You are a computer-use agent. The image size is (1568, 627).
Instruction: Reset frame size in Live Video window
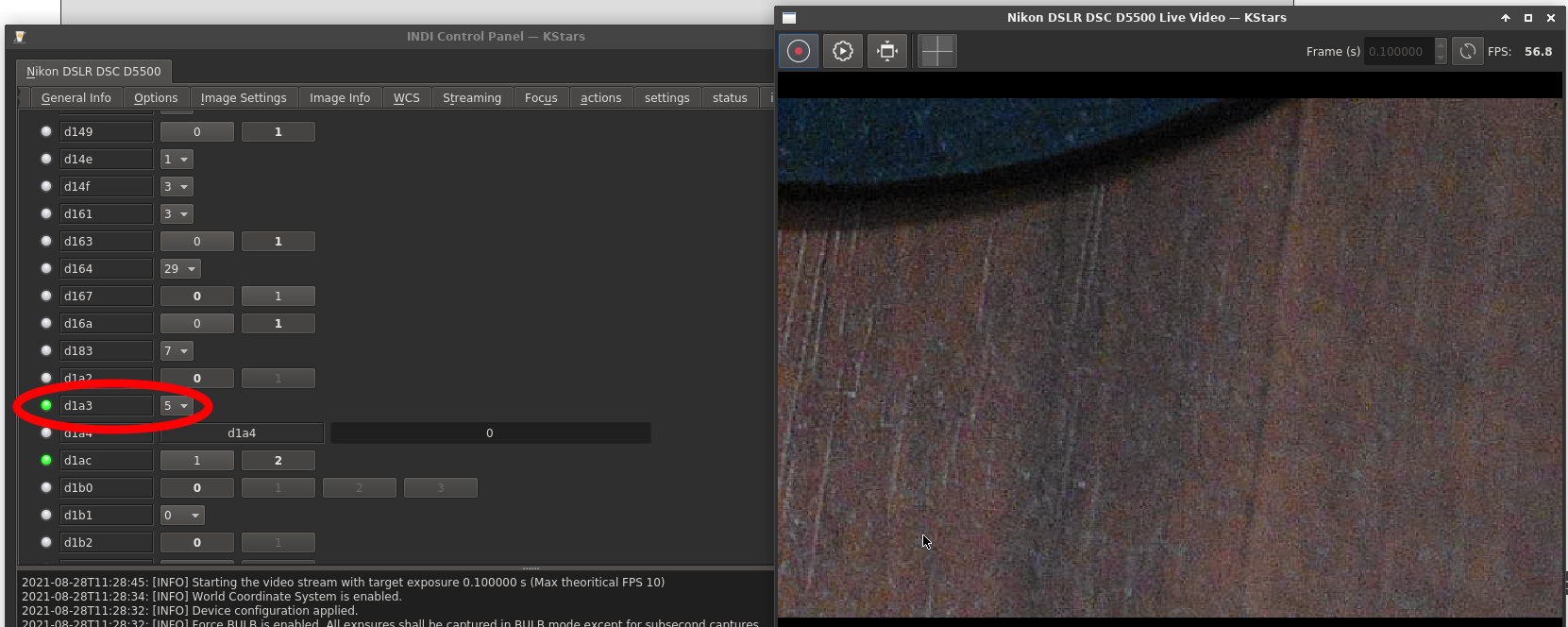pos(887,51)
